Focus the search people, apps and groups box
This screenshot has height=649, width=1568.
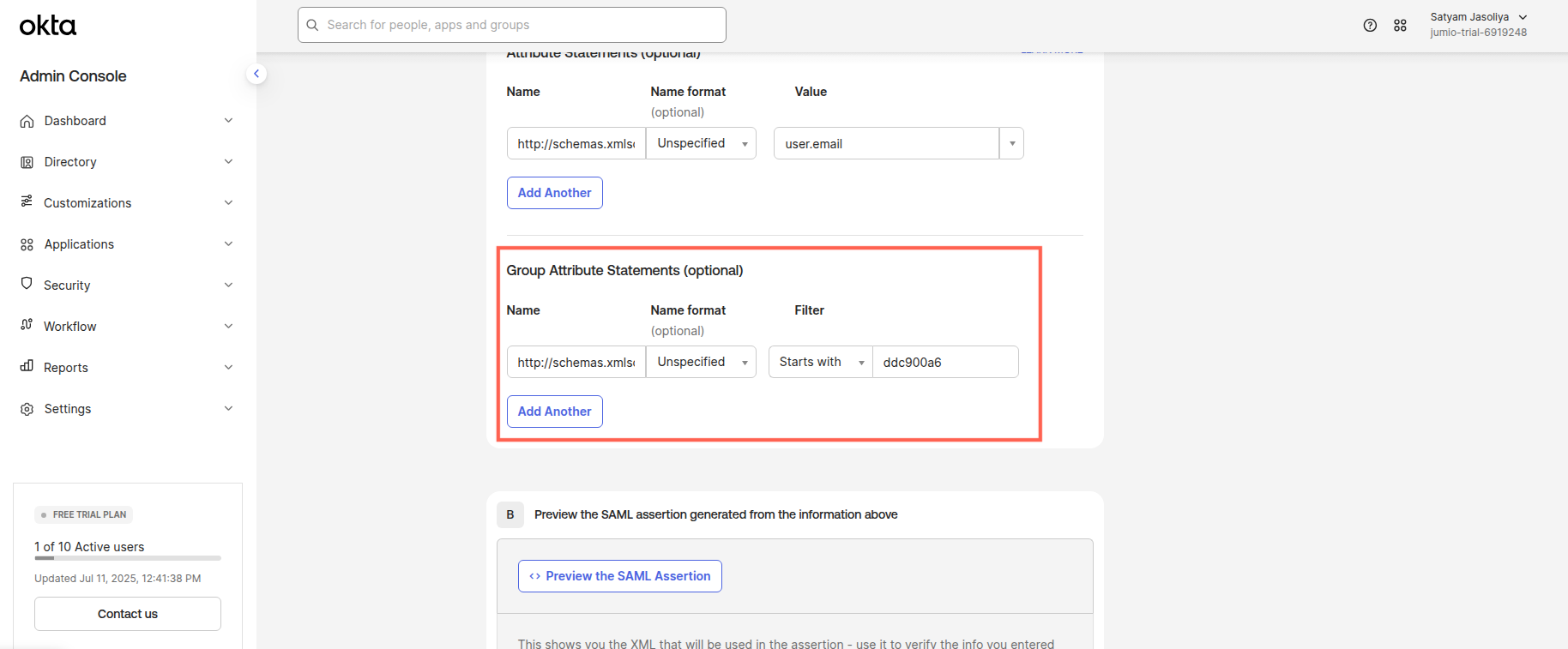[x=512, y=25]
